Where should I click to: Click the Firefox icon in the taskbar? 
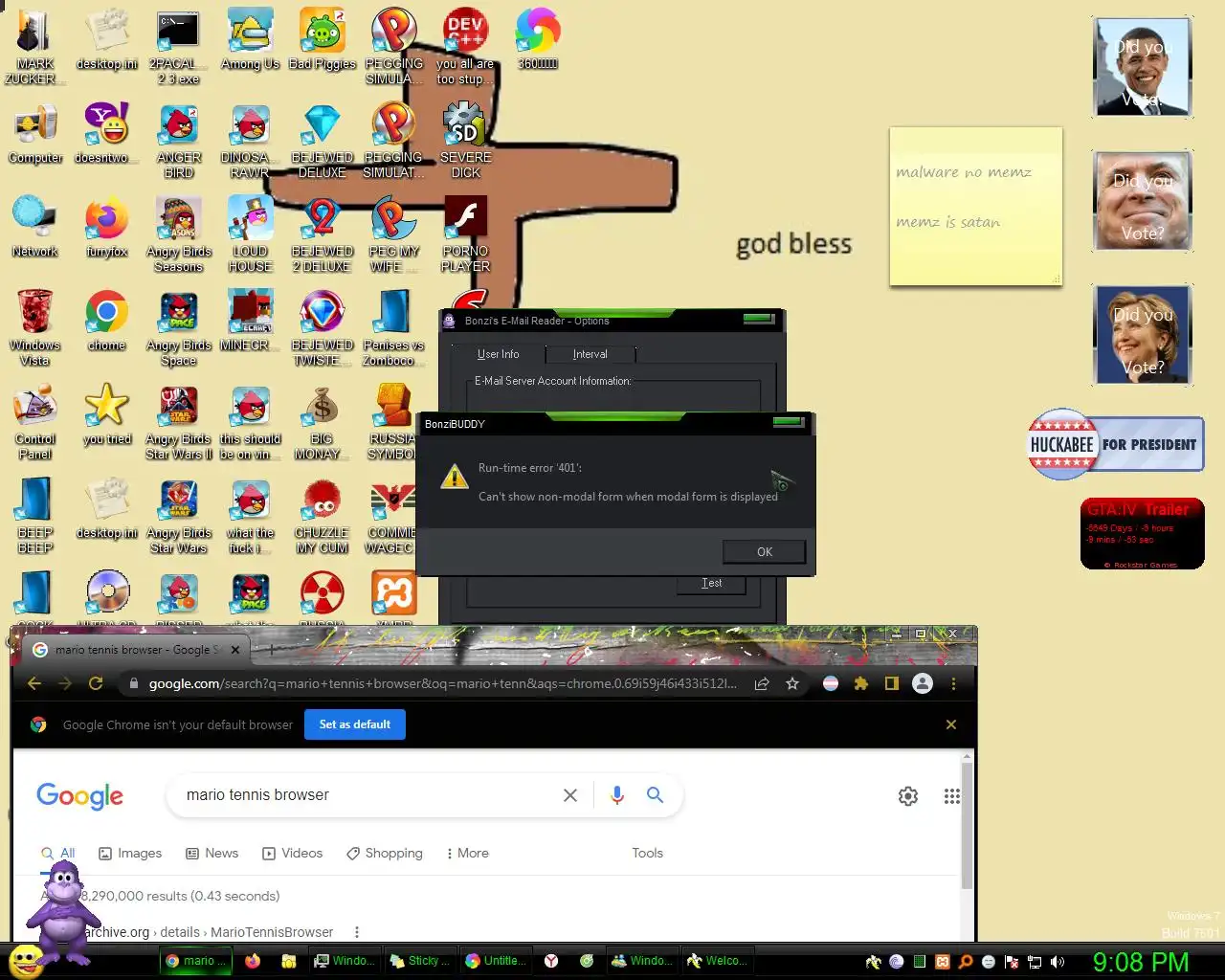coord(253,961)
